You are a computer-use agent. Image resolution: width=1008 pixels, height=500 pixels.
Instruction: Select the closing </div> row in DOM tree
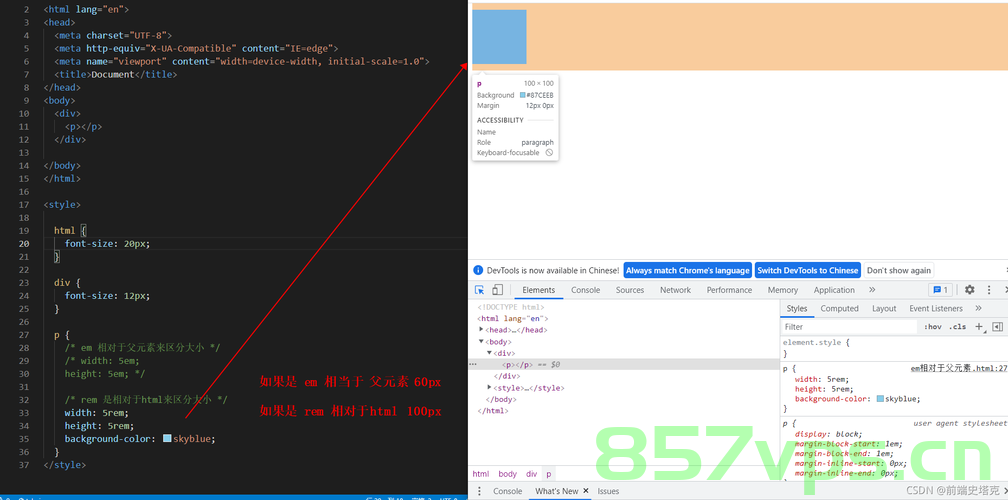[x=506, y=376]
